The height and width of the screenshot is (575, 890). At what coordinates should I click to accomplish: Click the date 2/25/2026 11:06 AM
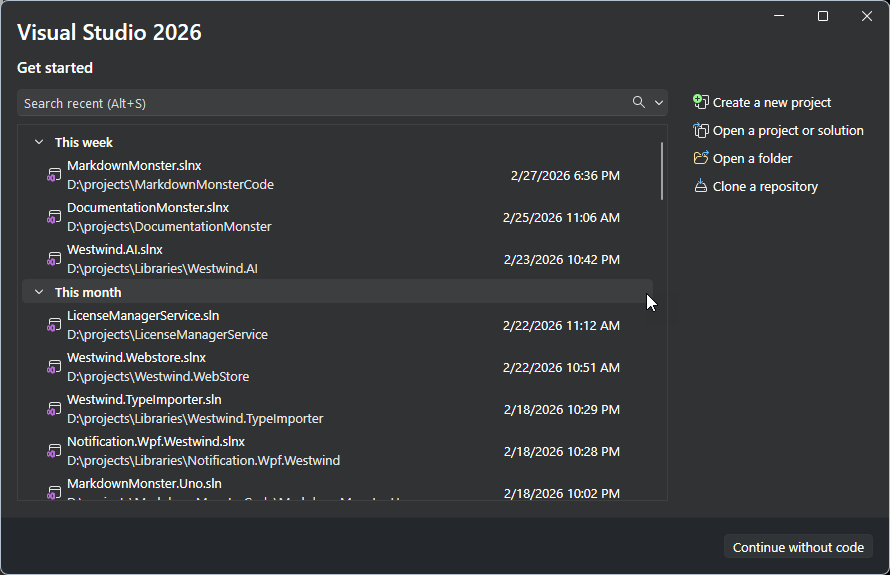(561, 217)
